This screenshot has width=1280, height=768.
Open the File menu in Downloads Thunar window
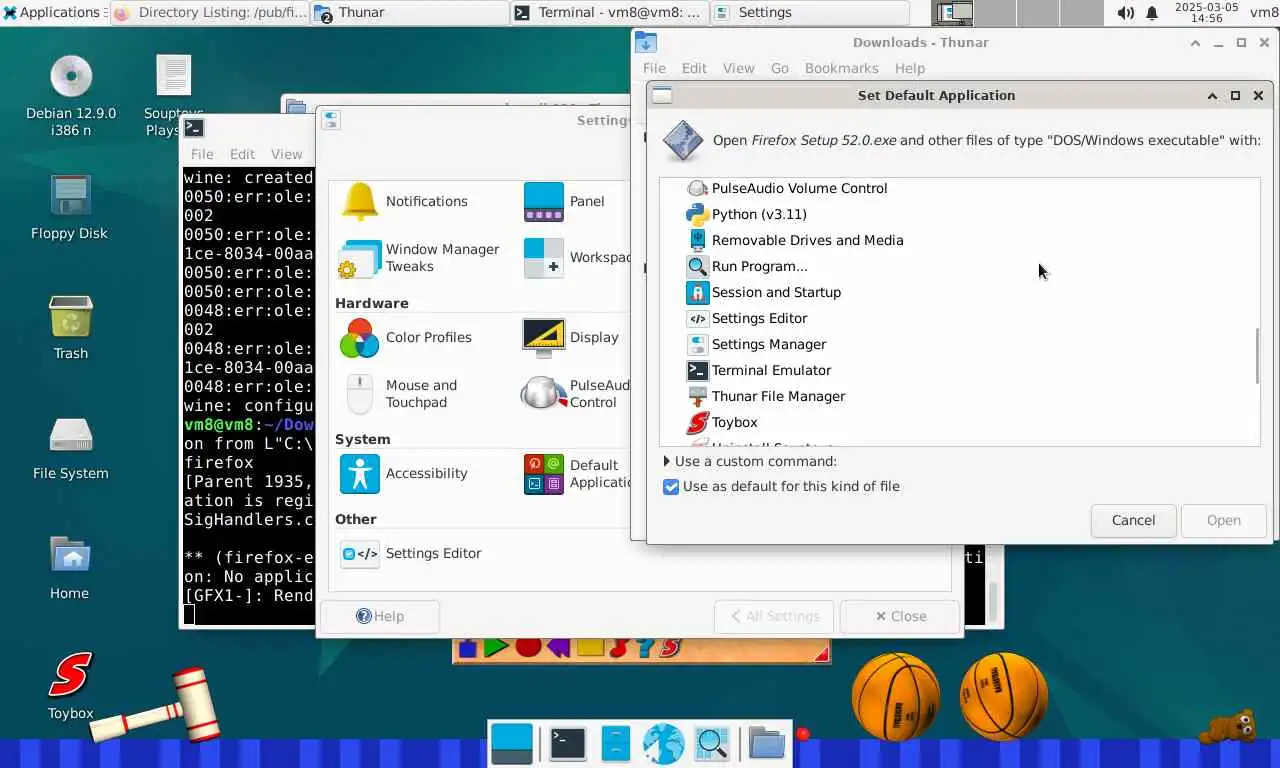coord(654,68)
